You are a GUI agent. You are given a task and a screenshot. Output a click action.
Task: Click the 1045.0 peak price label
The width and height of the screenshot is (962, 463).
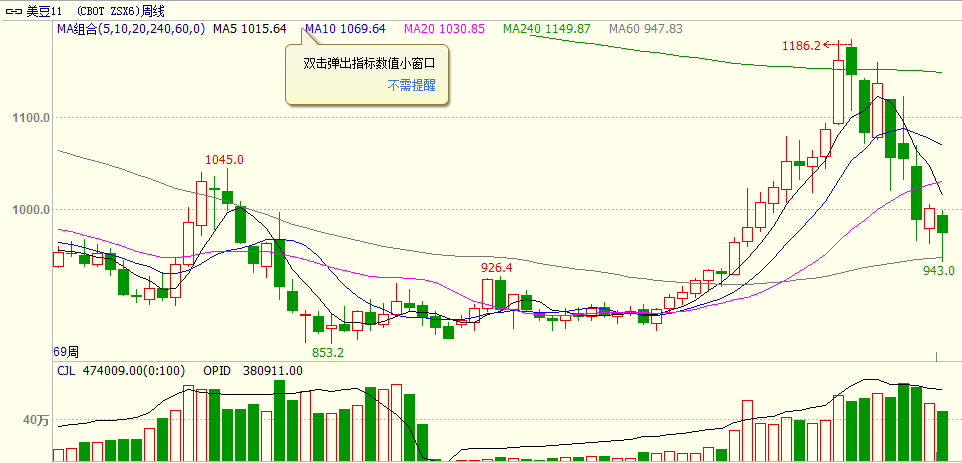point(224,160)
